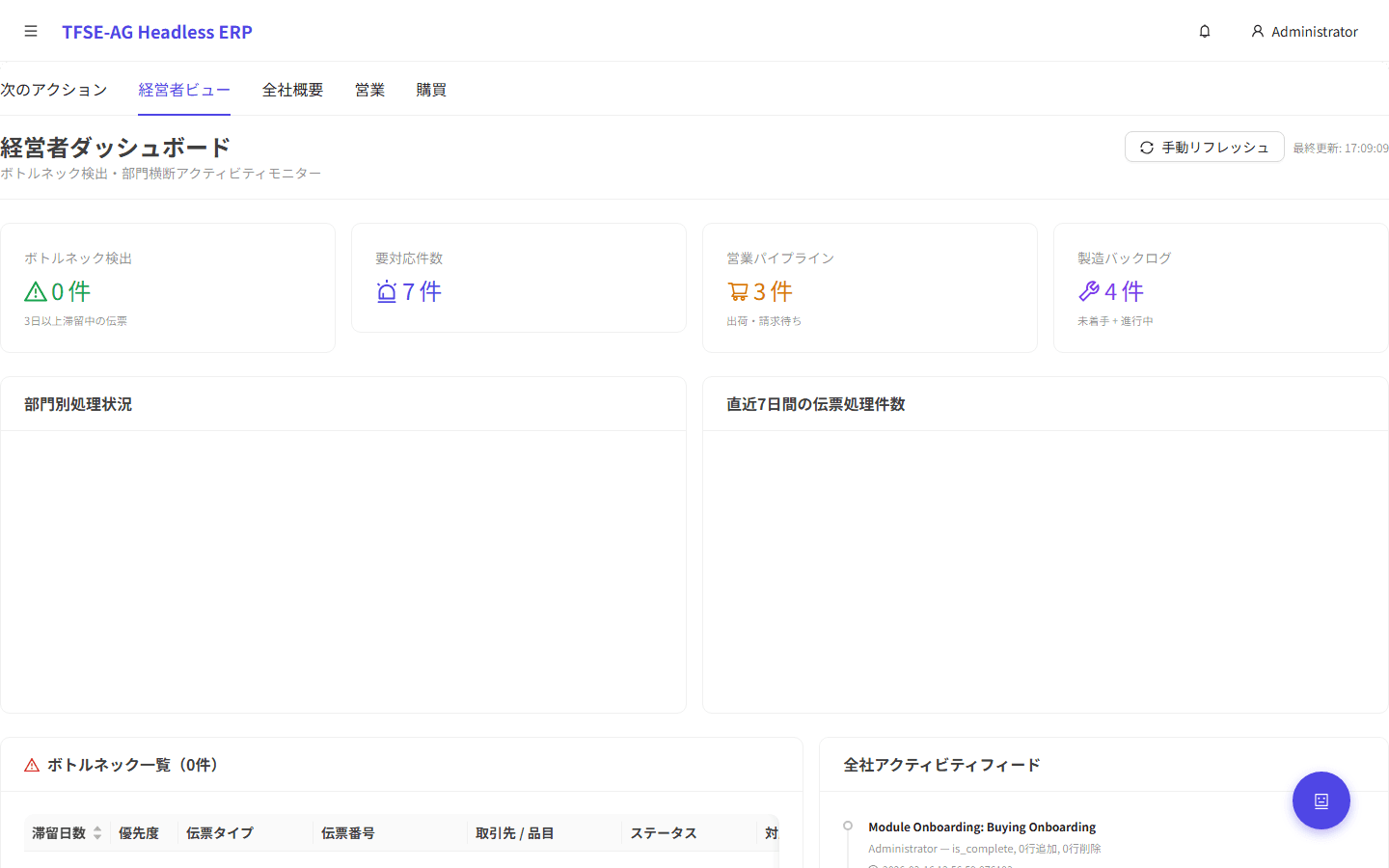Click the shopping cart icon on 営業パイプライン card

737,291
